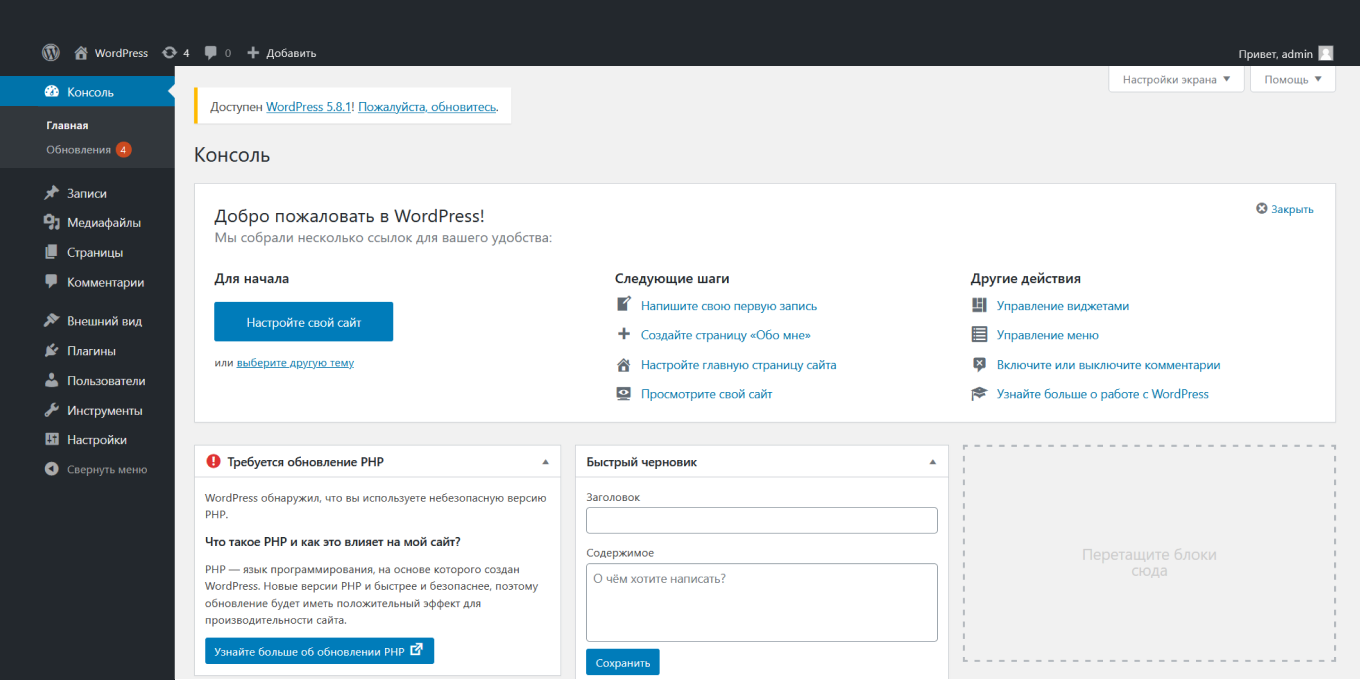This screenshot has width=1360, height=680.
Task: Click the WordPress logo in the admin bar
Action: click(x=50, y=52)
